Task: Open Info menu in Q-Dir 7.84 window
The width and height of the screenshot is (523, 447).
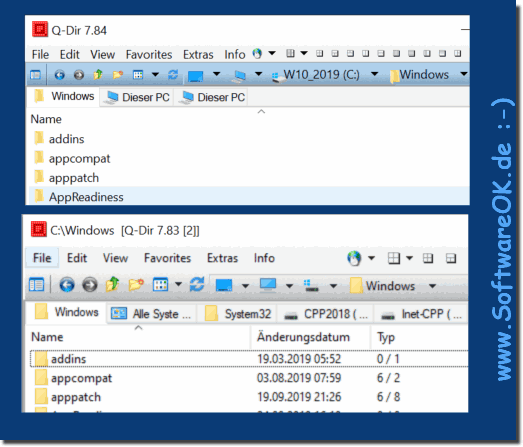Action: point(235,54)
